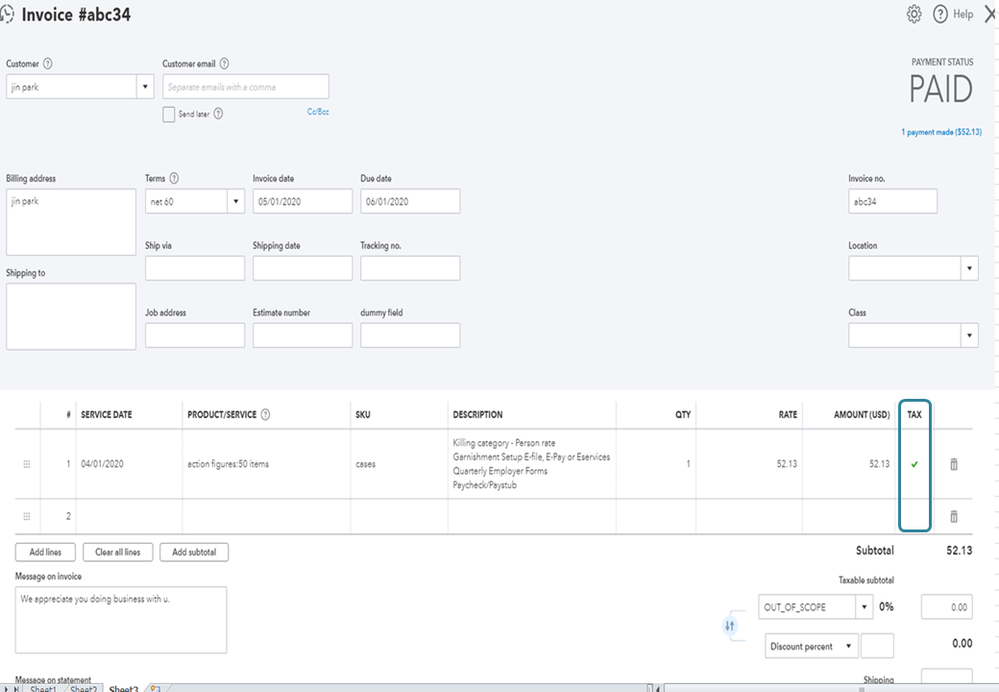Switch to the Sheet2 tab
Screen dimensions: 999x692
tap(84, 689)
